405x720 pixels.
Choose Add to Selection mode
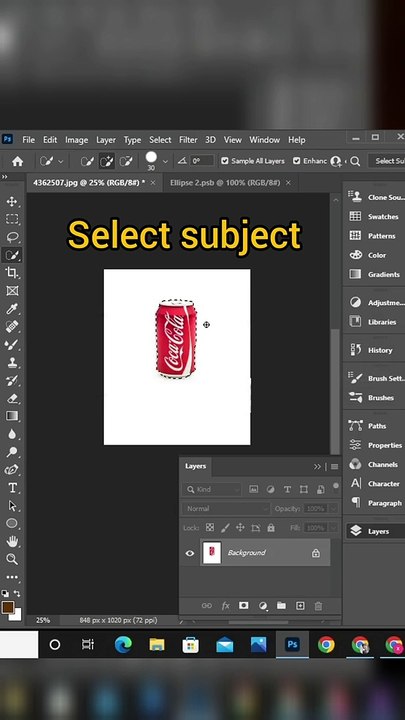coord(107,161)
